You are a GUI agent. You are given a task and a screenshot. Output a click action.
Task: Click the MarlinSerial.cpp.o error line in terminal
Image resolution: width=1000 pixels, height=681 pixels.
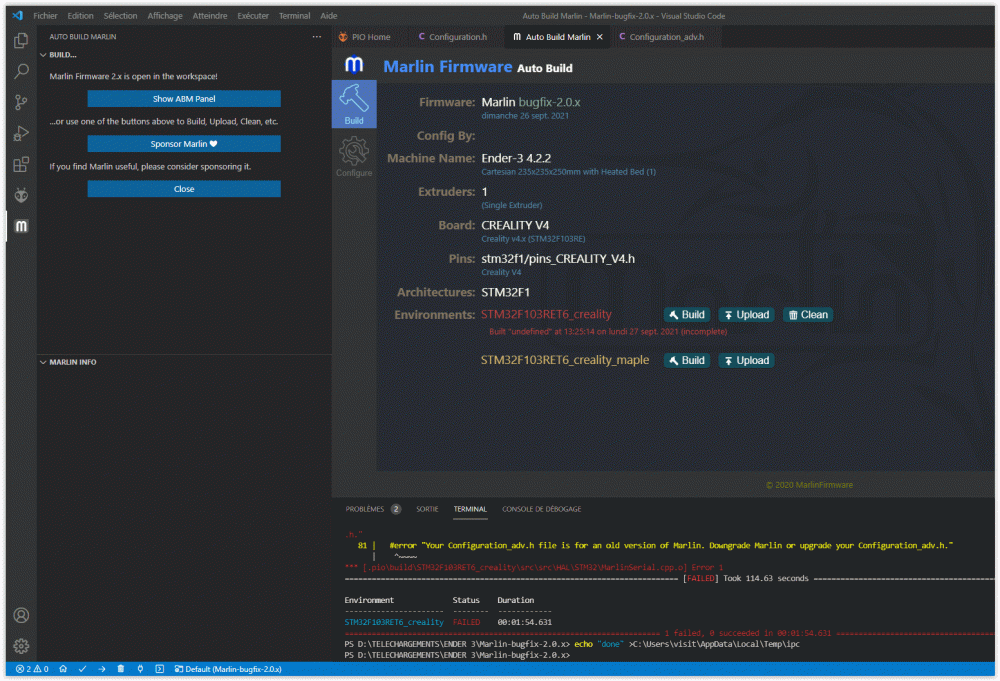(534, 568)
